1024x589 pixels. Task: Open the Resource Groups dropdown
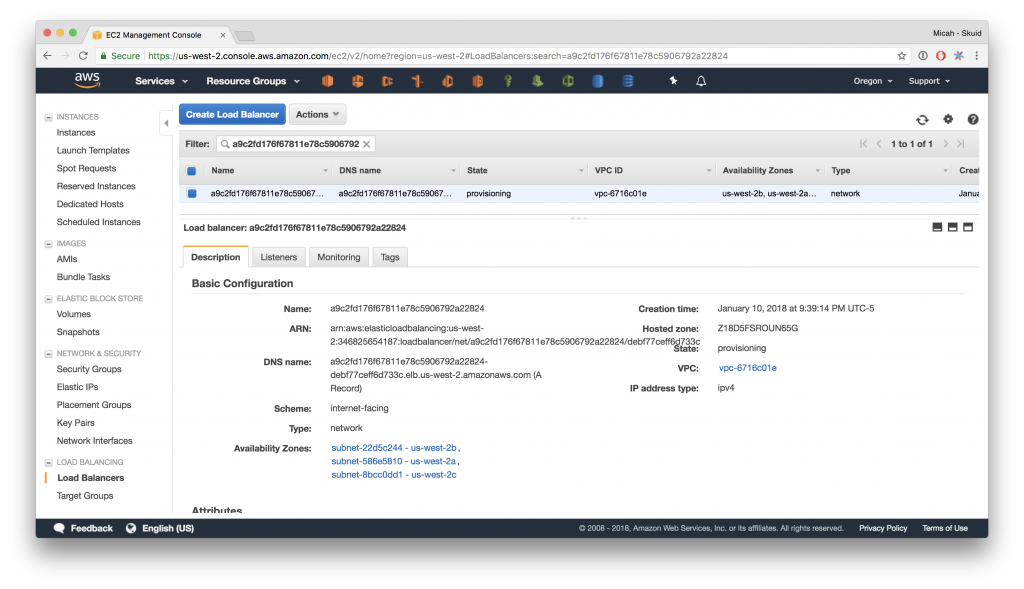(x=253, y=81)
